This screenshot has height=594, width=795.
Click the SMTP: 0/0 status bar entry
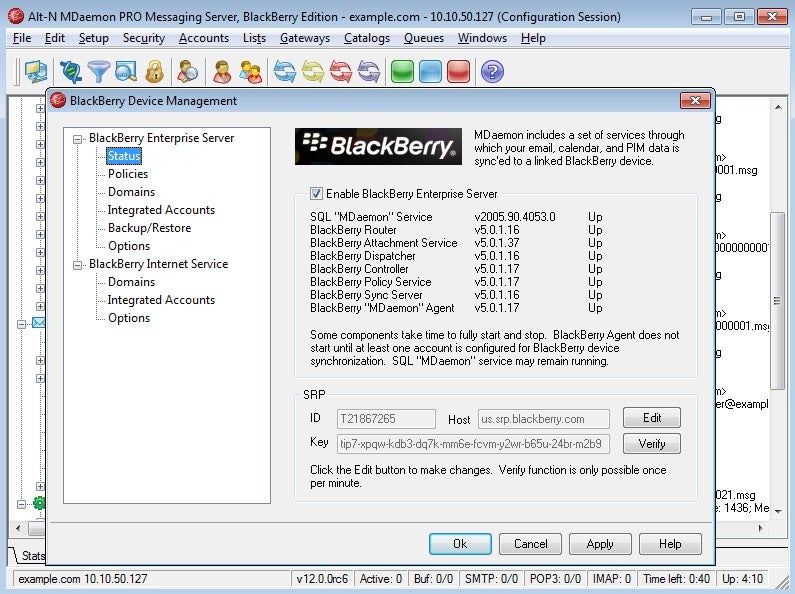(x=491, y=578)
